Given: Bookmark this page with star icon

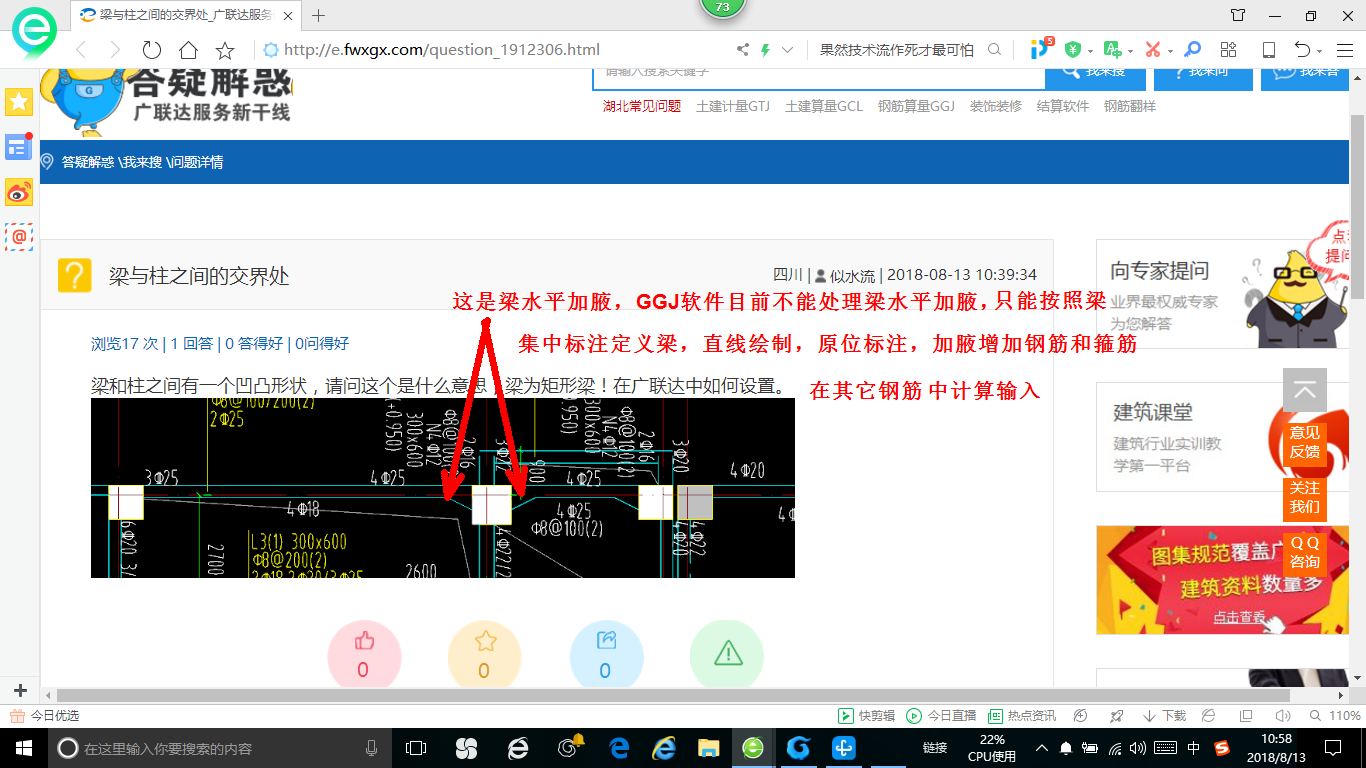Looking at the screenshot, I should [225, 50].
